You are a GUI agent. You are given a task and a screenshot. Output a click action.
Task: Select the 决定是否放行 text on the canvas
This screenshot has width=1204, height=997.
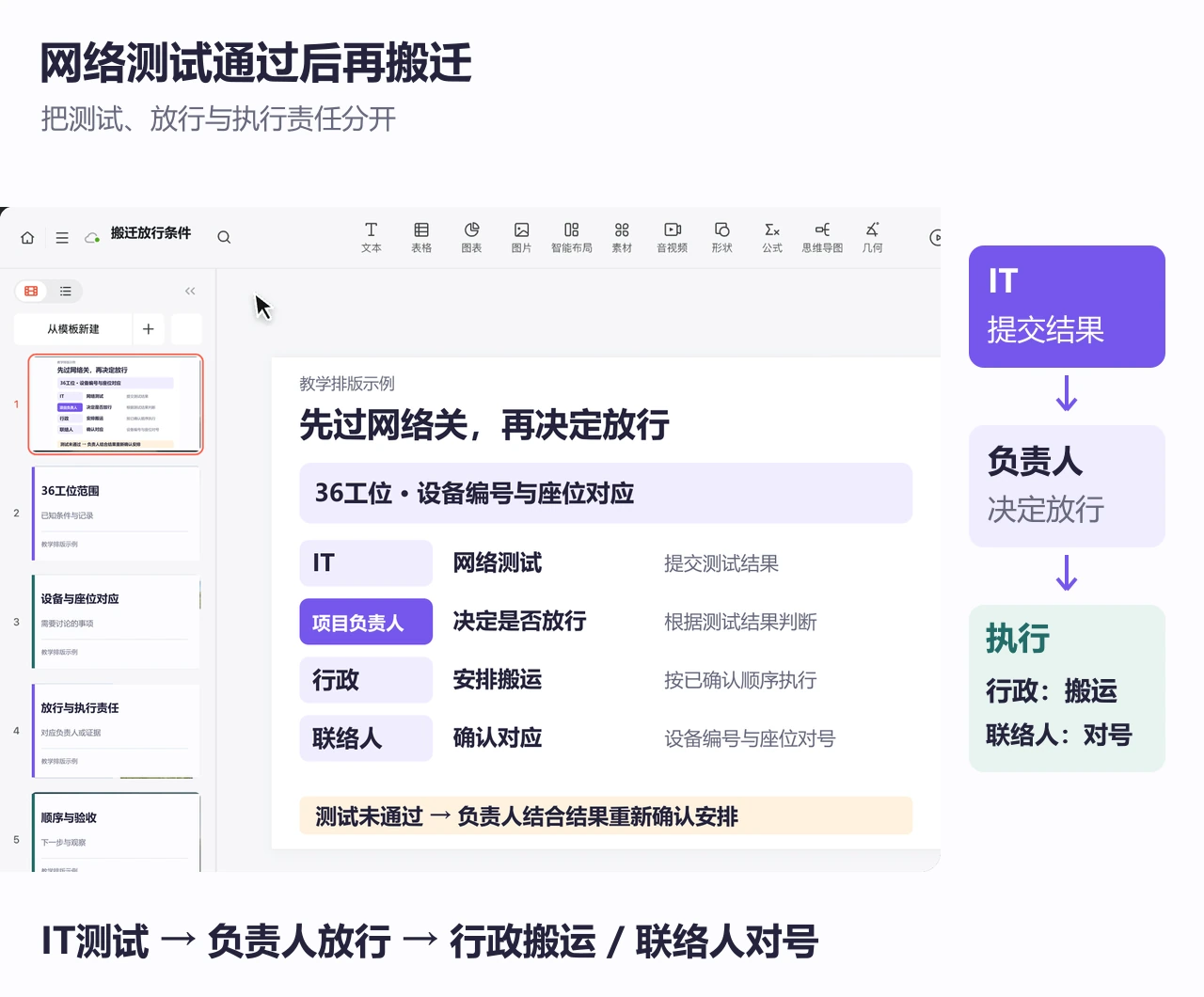pos(519,622)
